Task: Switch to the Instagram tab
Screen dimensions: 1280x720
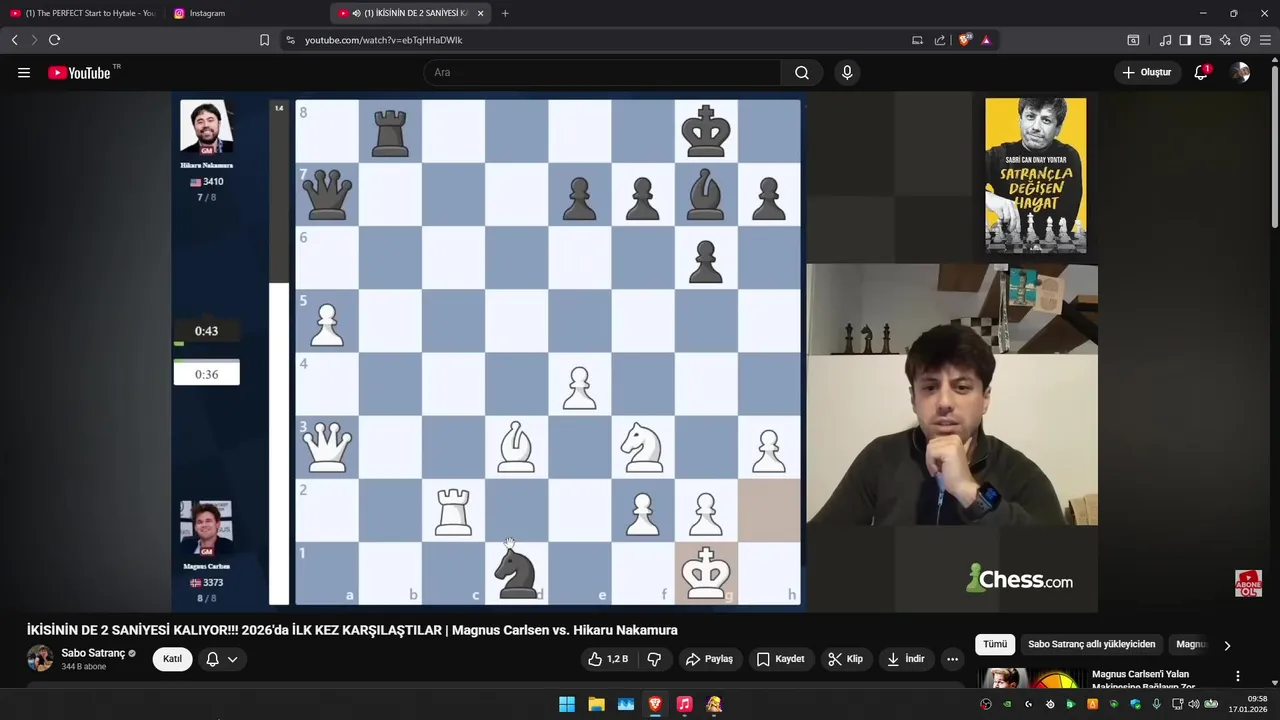Action: coord(207,13)
